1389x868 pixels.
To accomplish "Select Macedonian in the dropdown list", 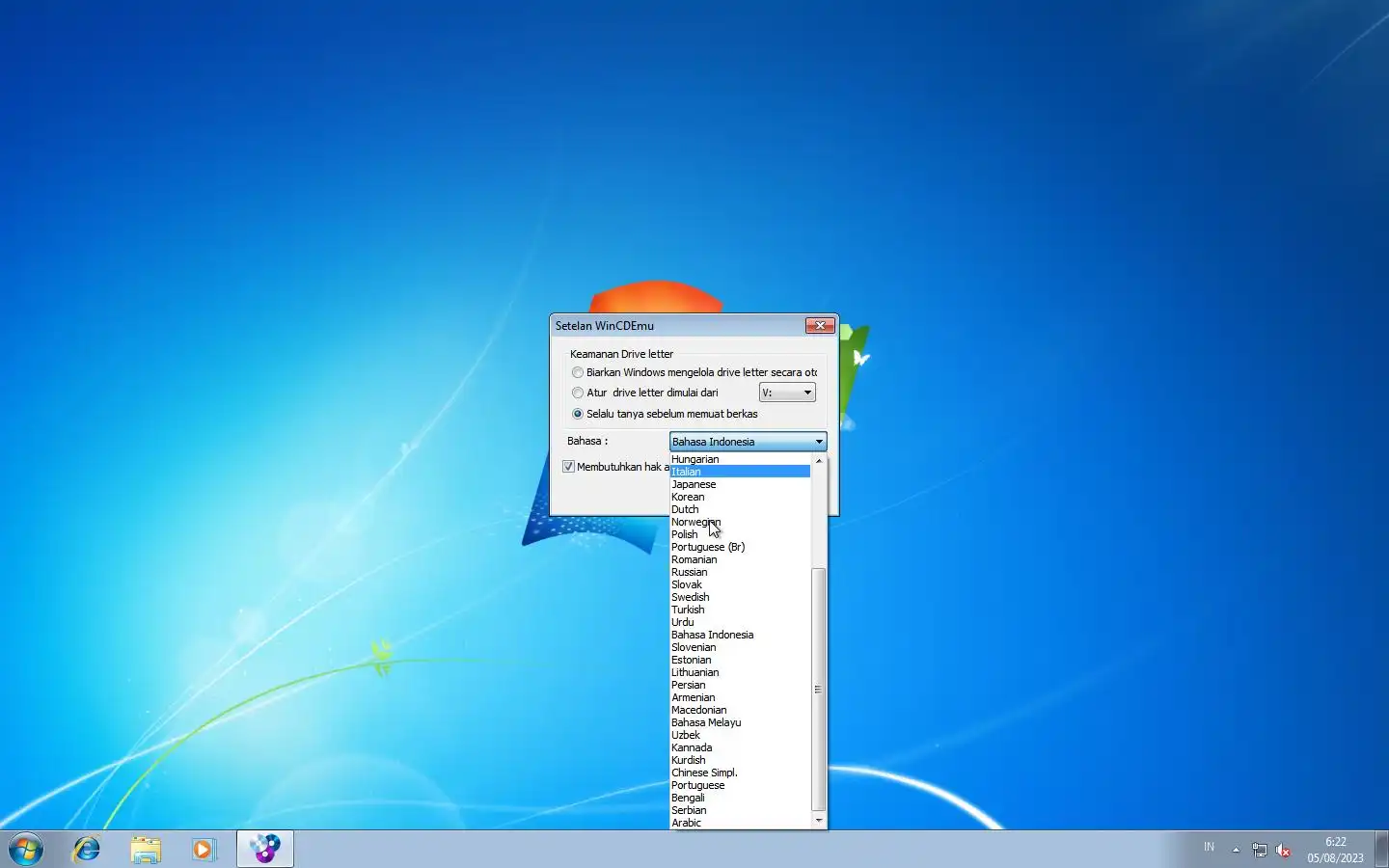I will click(x=740, y=710).
